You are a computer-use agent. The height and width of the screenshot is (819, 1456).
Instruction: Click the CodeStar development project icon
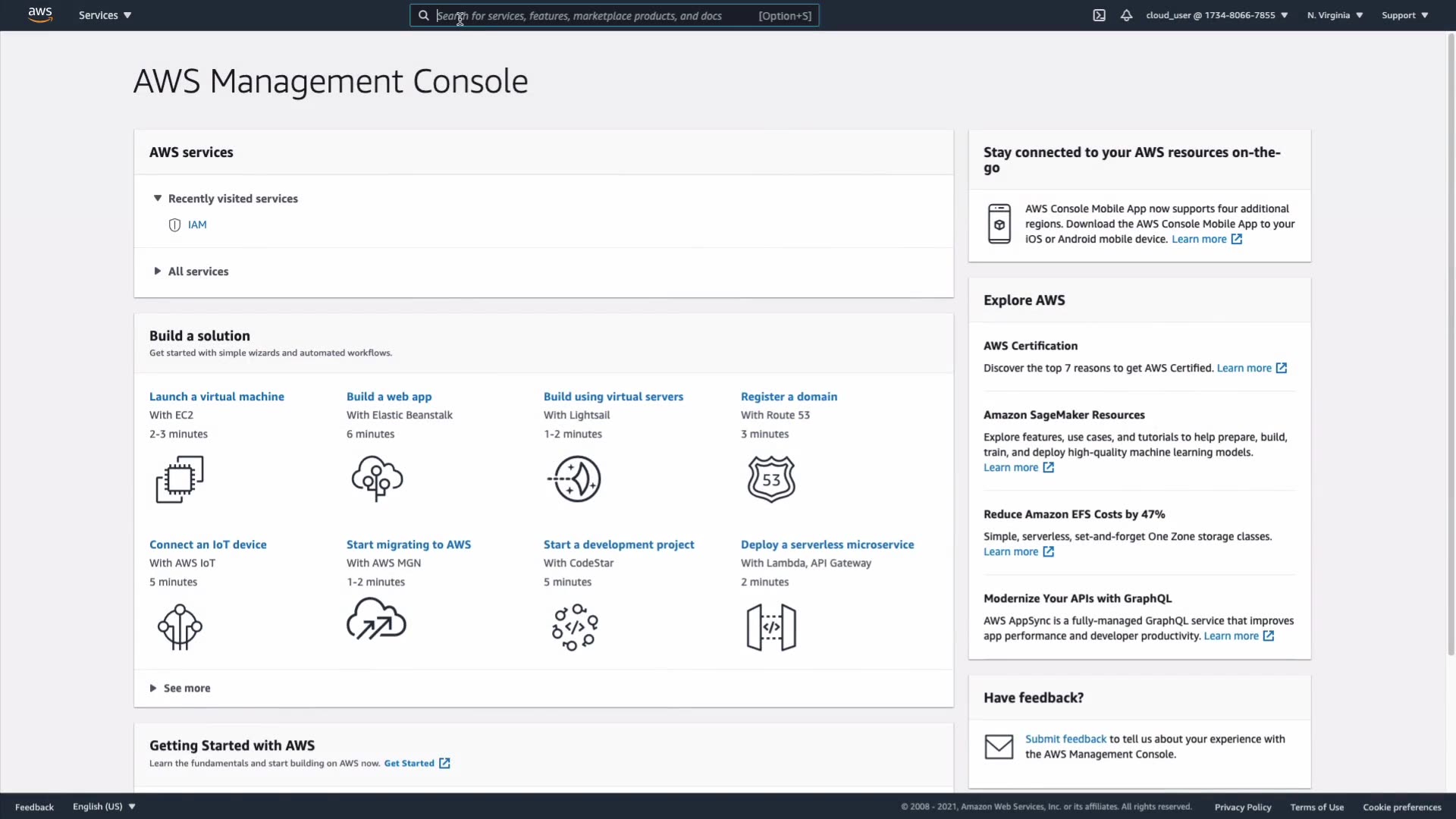coord(575,627)
